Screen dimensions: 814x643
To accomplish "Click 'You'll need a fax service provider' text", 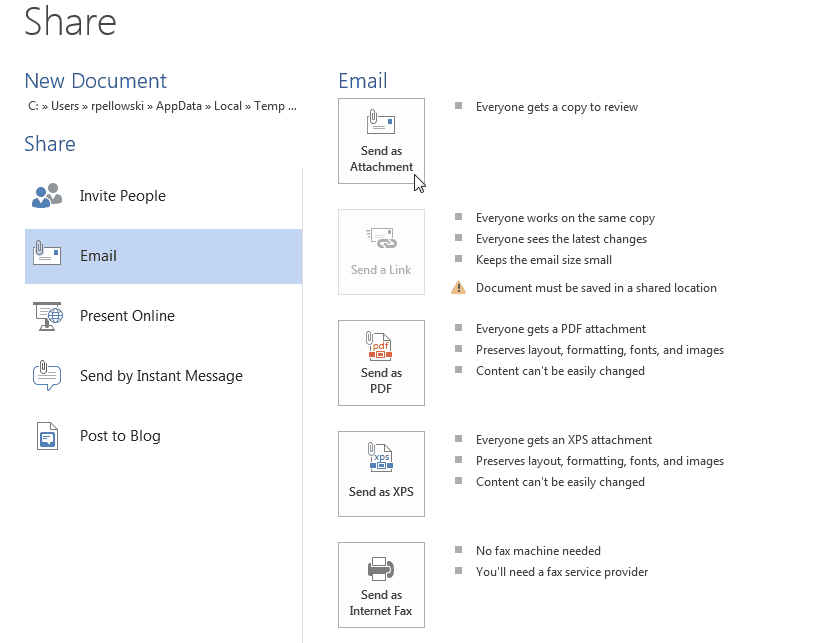I will point(562,572).
